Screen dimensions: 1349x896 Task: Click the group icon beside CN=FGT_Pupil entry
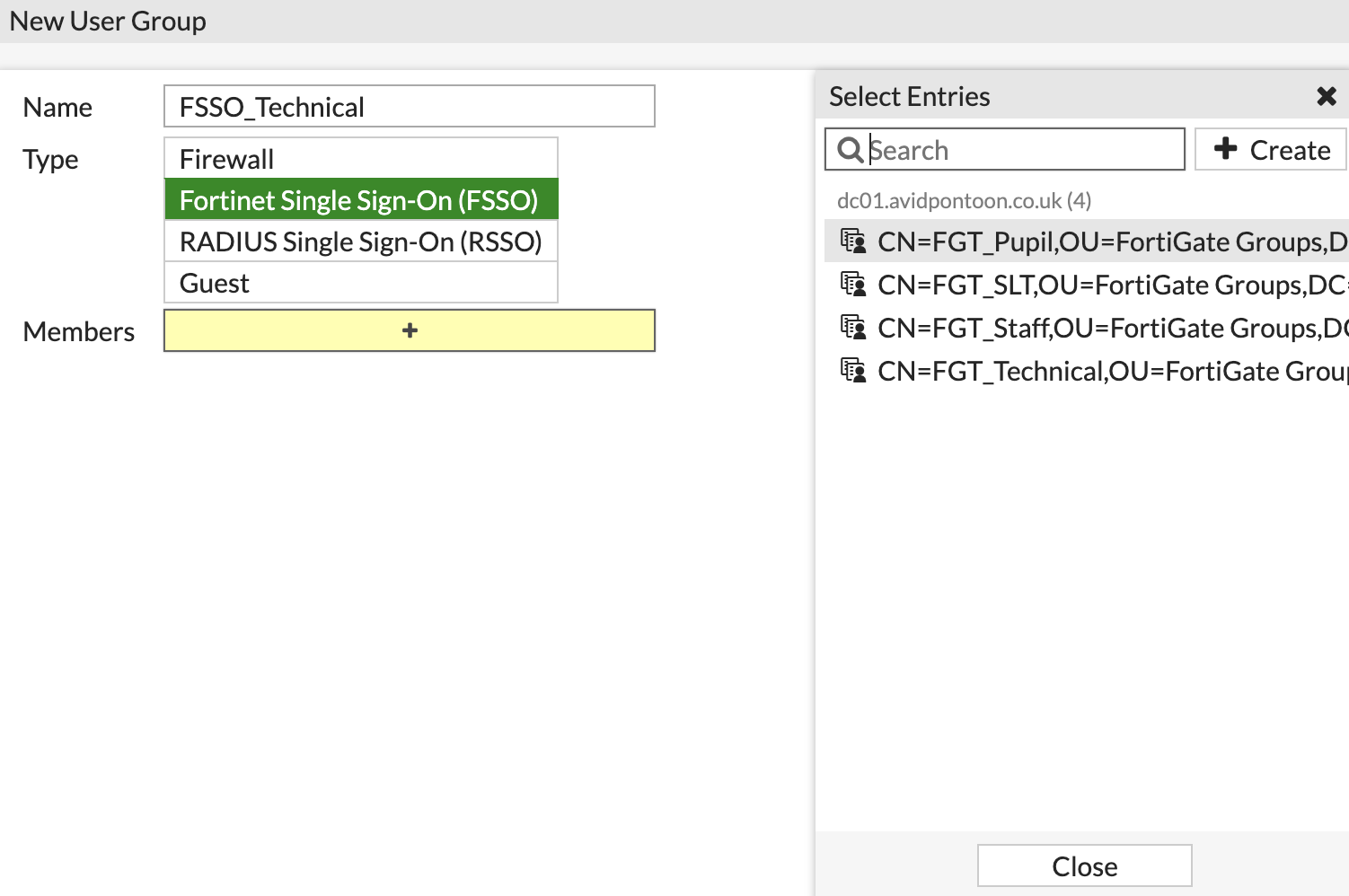[x=854, y=241]
